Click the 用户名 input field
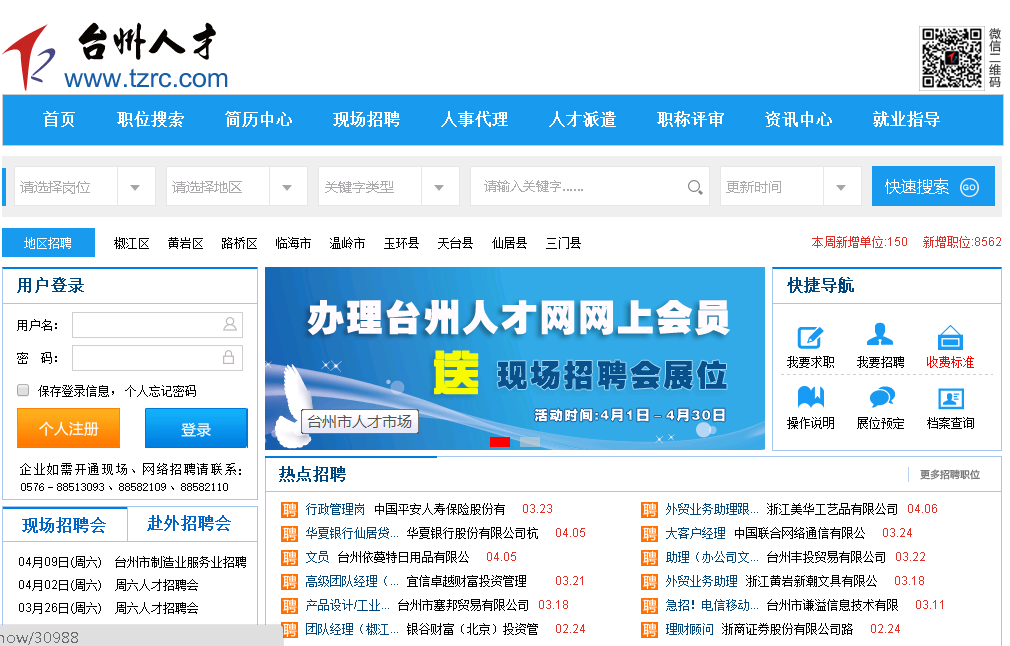 157,325
